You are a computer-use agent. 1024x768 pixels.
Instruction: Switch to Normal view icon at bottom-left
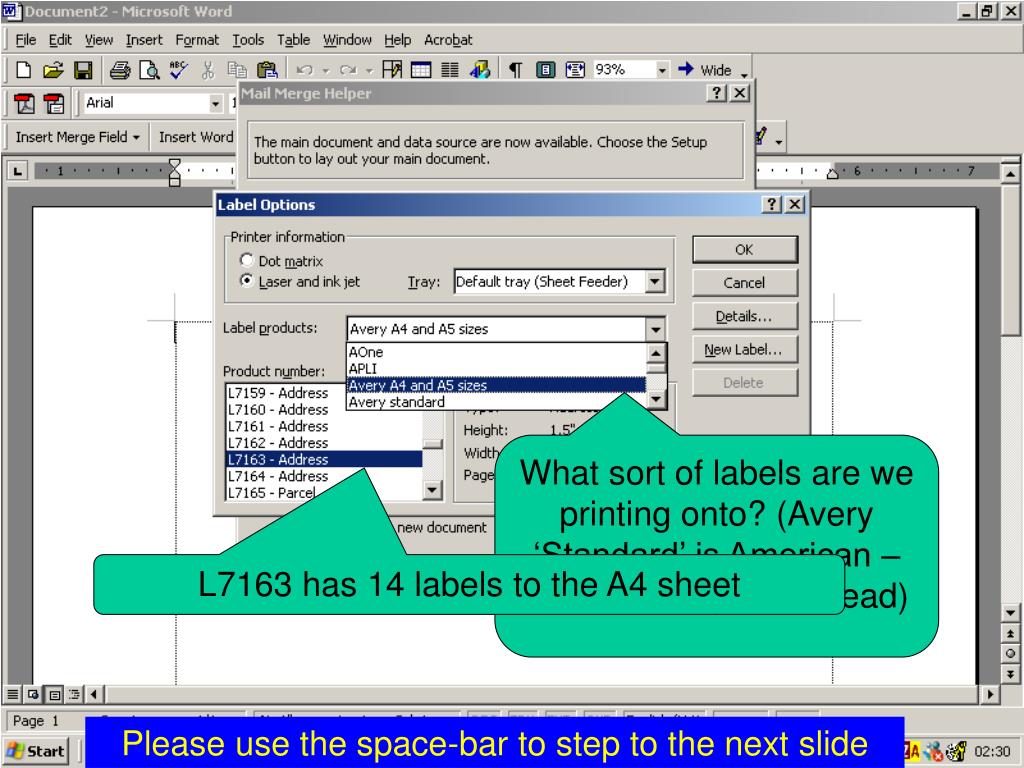pos(13,694)
